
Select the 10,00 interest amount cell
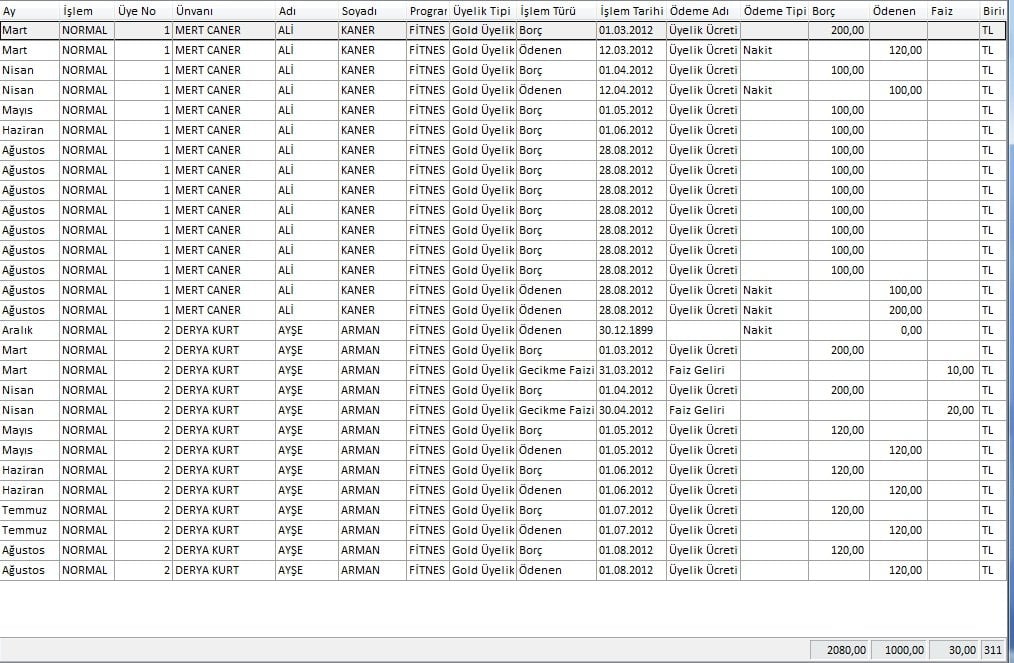[952, 370]
